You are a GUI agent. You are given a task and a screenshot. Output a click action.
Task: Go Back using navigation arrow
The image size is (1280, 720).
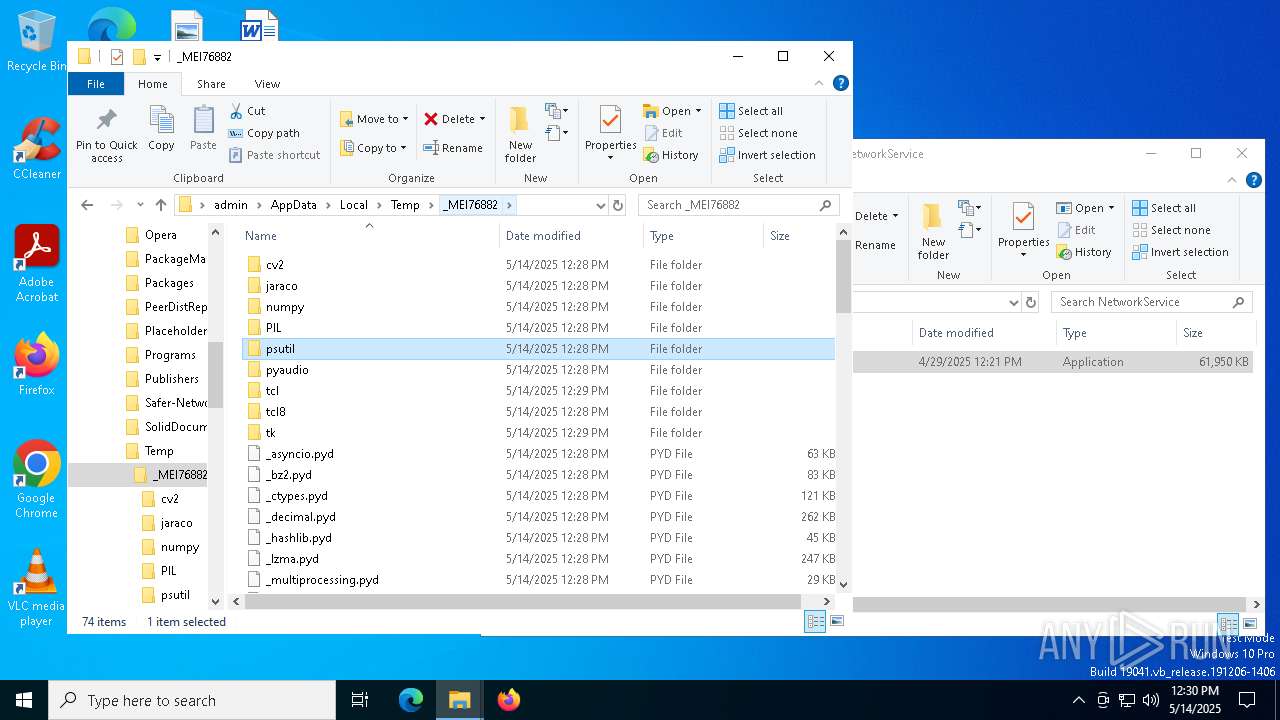(87, 205)
